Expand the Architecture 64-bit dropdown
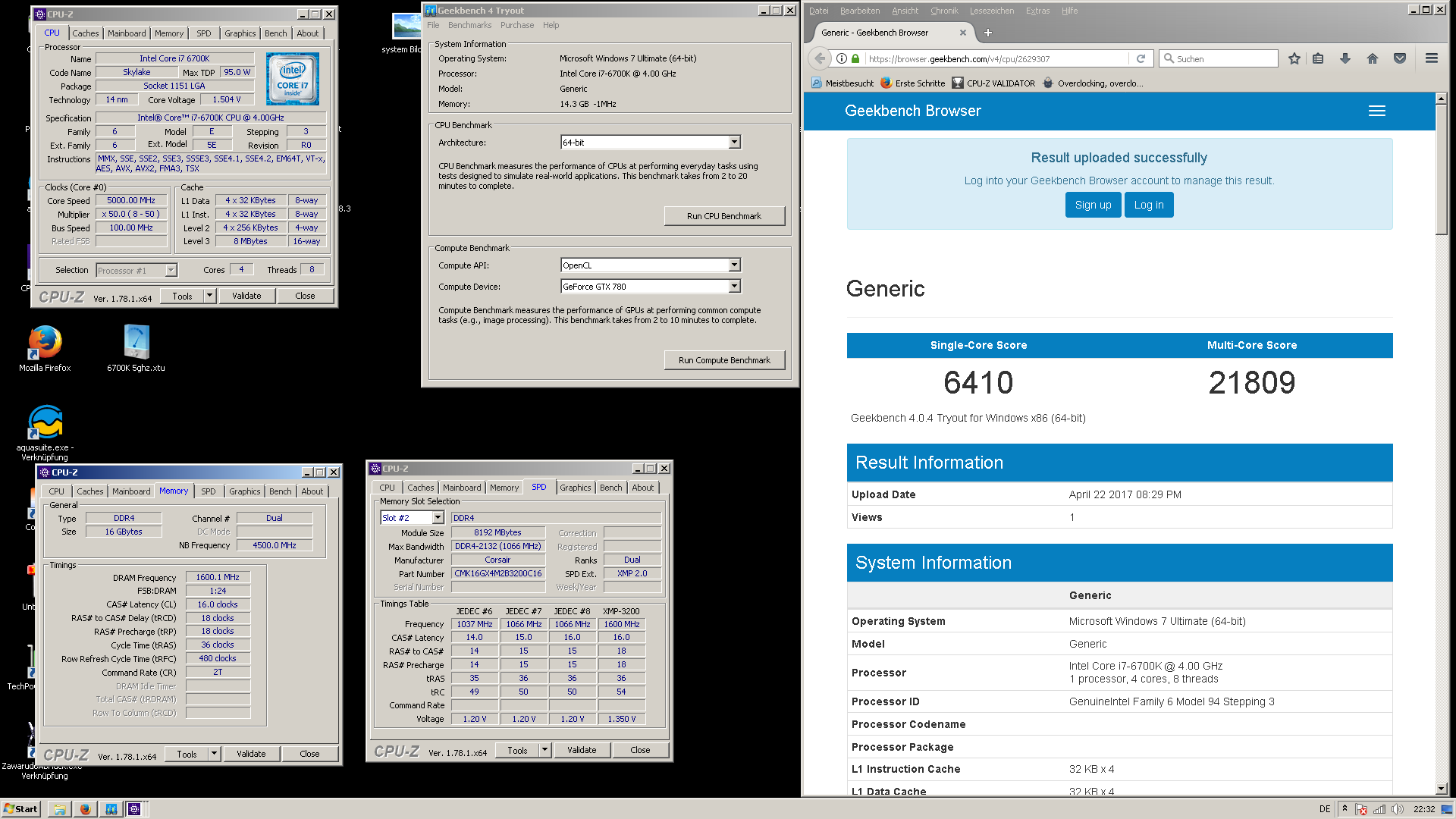 734,143
